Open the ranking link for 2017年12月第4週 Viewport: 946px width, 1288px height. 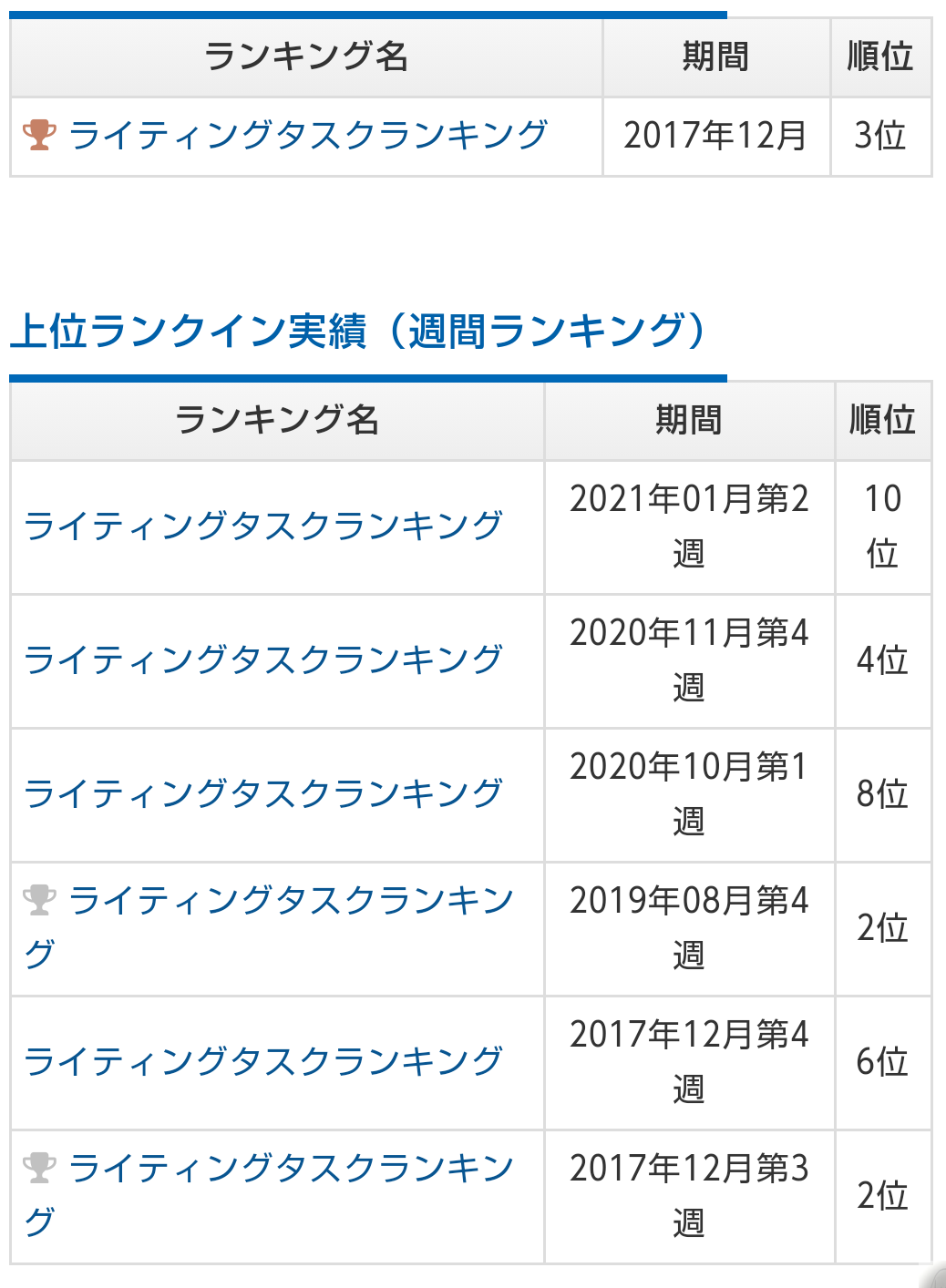[263, 1061]
